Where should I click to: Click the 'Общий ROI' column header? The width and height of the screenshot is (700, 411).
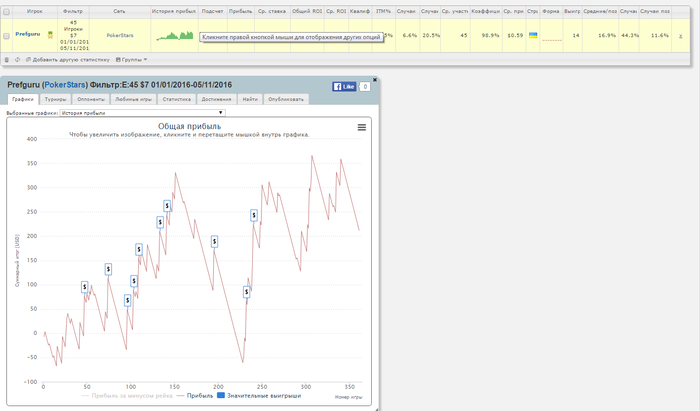click(x=307, y=12)
